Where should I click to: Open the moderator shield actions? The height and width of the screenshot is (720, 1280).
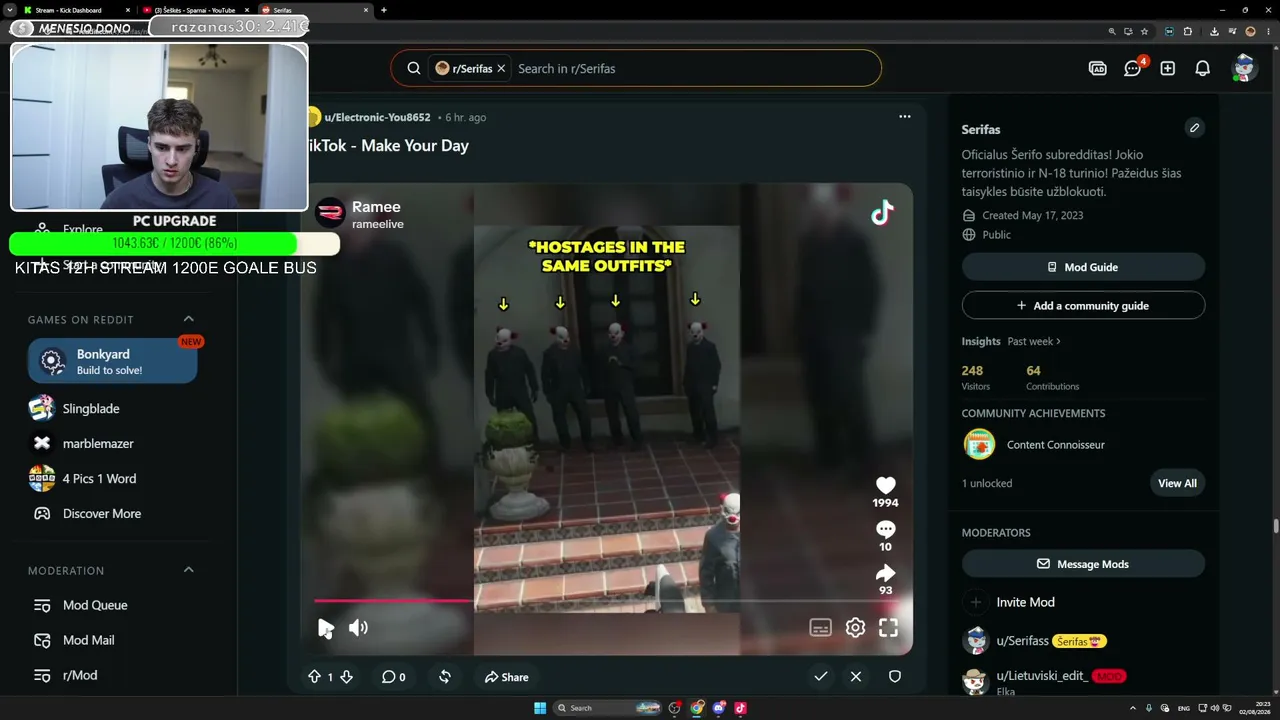(895, 677)
